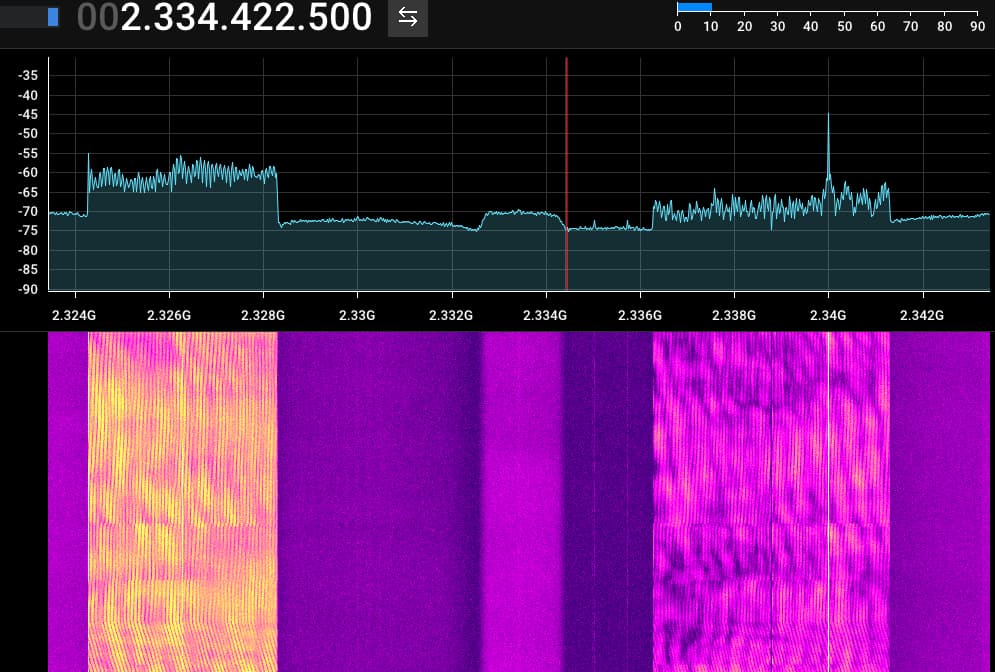
Task: Click the '2.342G' frequency axis label
Action: tap(921, 315)
